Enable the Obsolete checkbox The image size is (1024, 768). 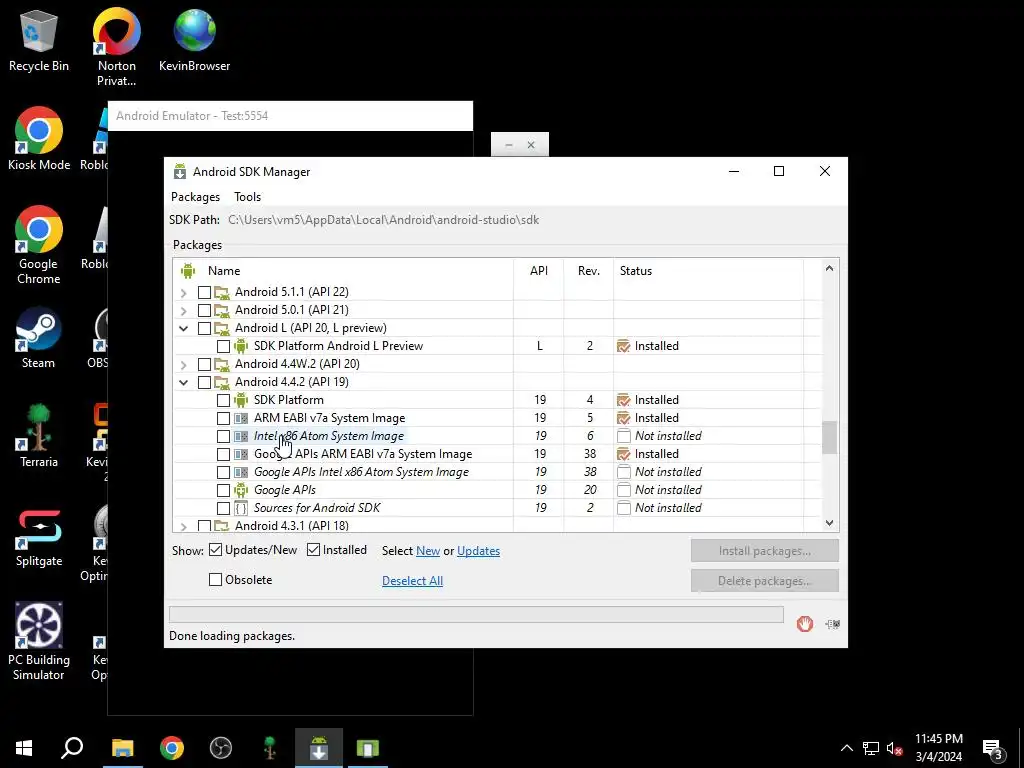click(x=216, y=579)
